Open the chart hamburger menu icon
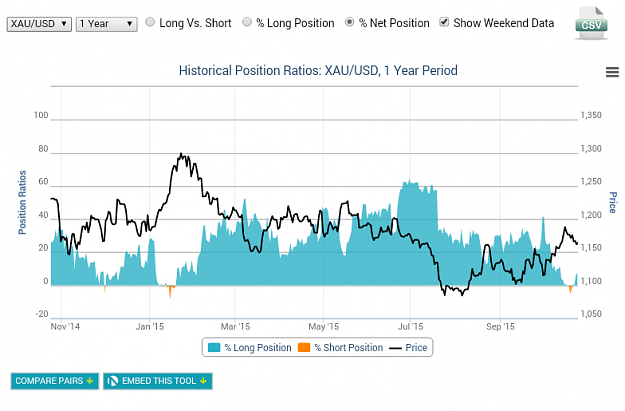Screen dimensions: 625x411 click(612, 72)
